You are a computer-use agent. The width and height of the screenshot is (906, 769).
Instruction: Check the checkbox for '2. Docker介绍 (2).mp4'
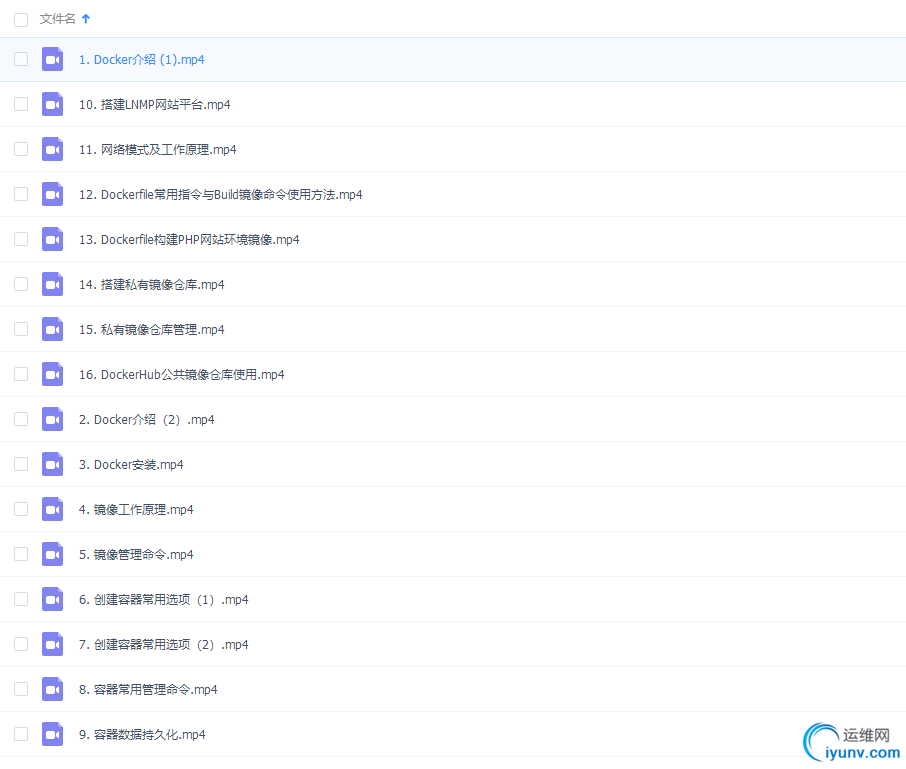coord(20,419)
